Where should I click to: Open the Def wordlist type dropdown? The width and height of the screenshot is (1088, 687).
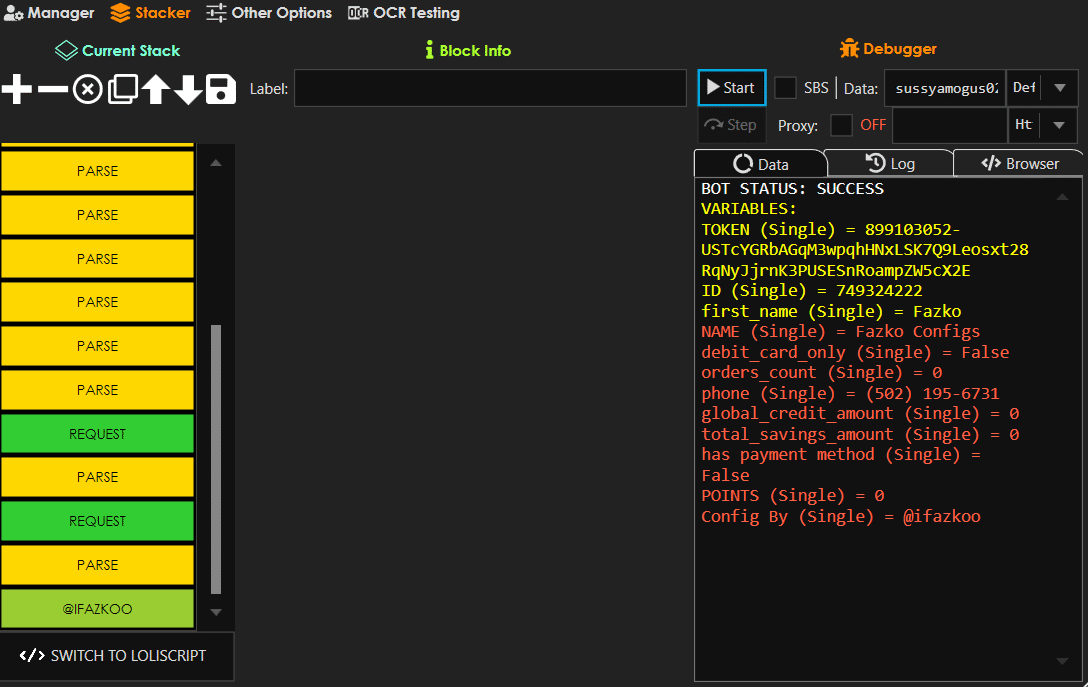point(1058,87)
